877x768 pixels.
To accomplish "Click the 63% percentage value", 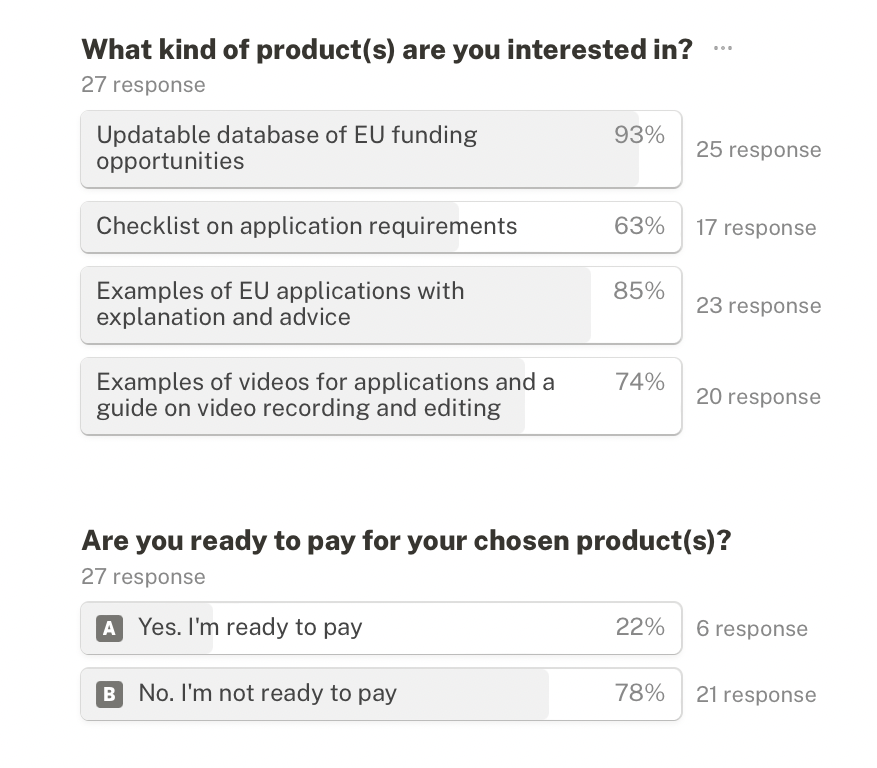I will coord(639,226).
